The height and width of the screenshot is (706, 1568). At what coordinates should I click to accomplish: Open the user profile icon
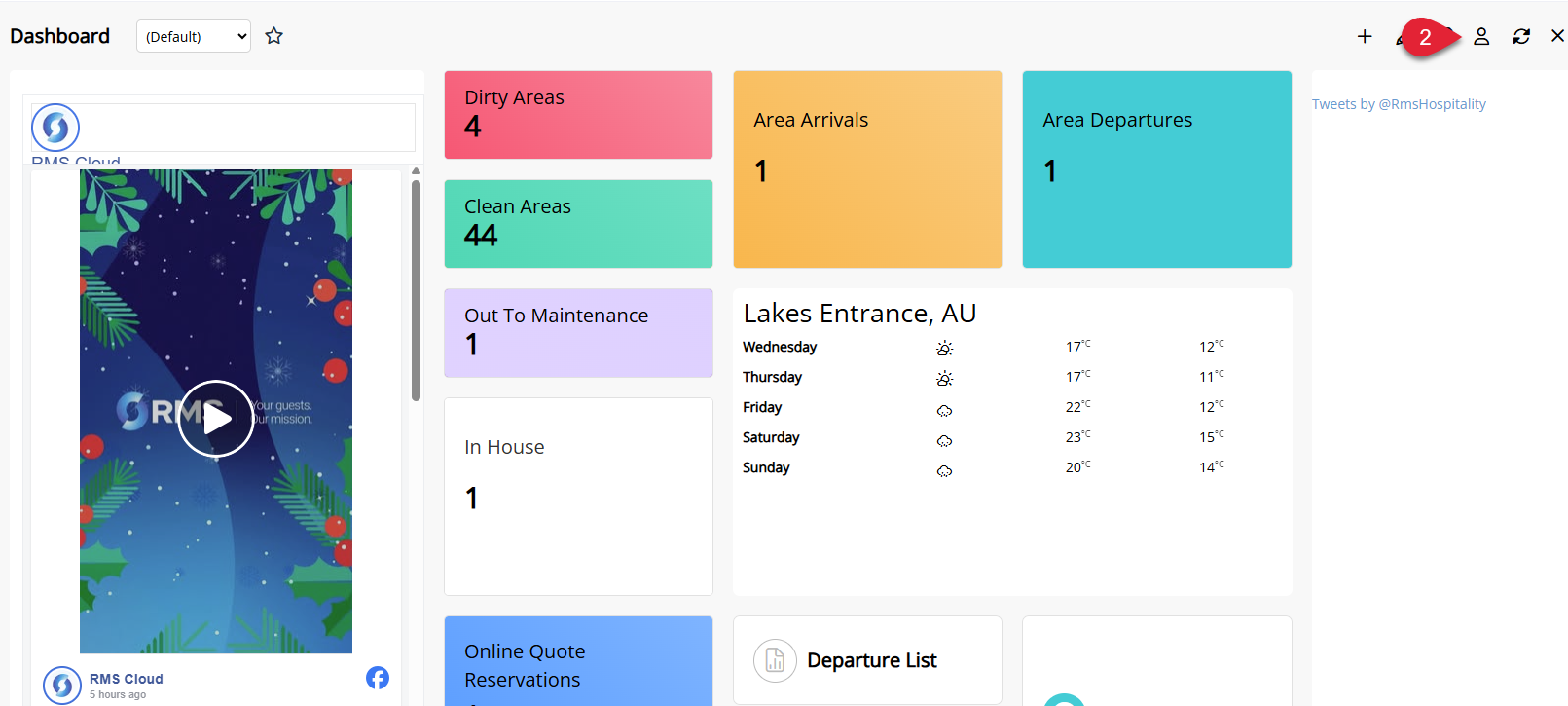click(1481, 36)
